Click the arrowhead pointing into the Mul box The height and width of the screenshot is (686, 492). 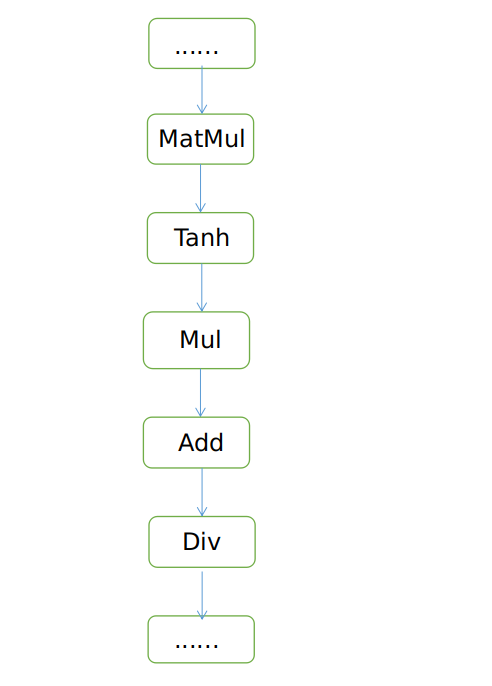pos(202,307)
